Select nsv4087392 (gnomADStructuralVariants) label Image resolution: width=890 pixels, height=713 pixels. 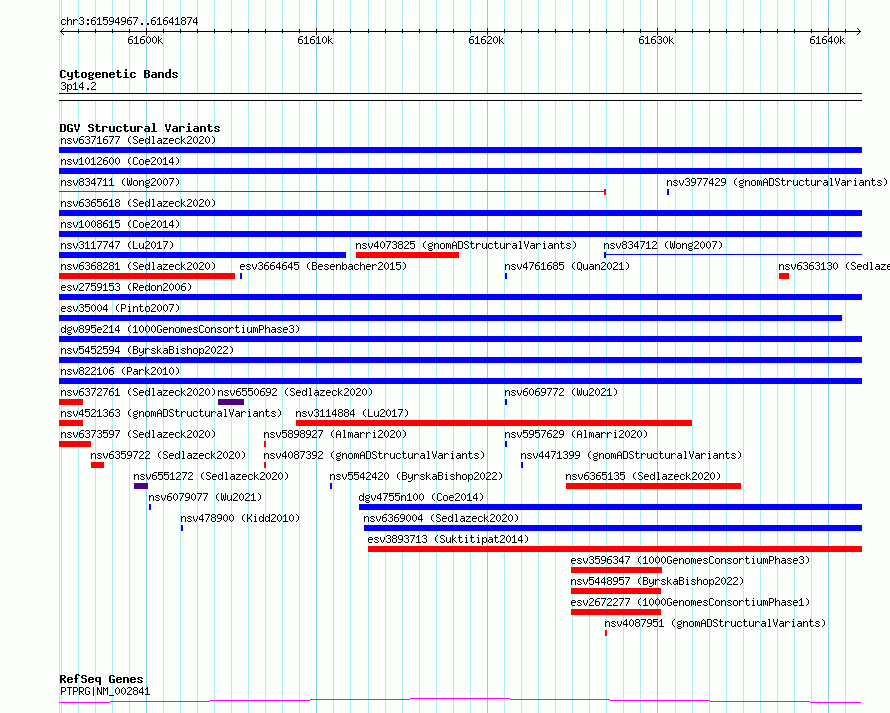[374, 455]
